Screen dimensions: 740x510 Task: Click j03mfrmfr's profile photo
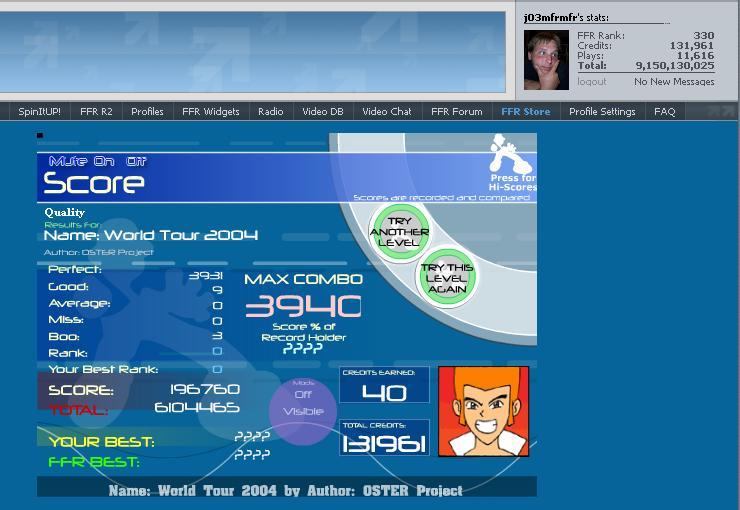tap(546, 60)
